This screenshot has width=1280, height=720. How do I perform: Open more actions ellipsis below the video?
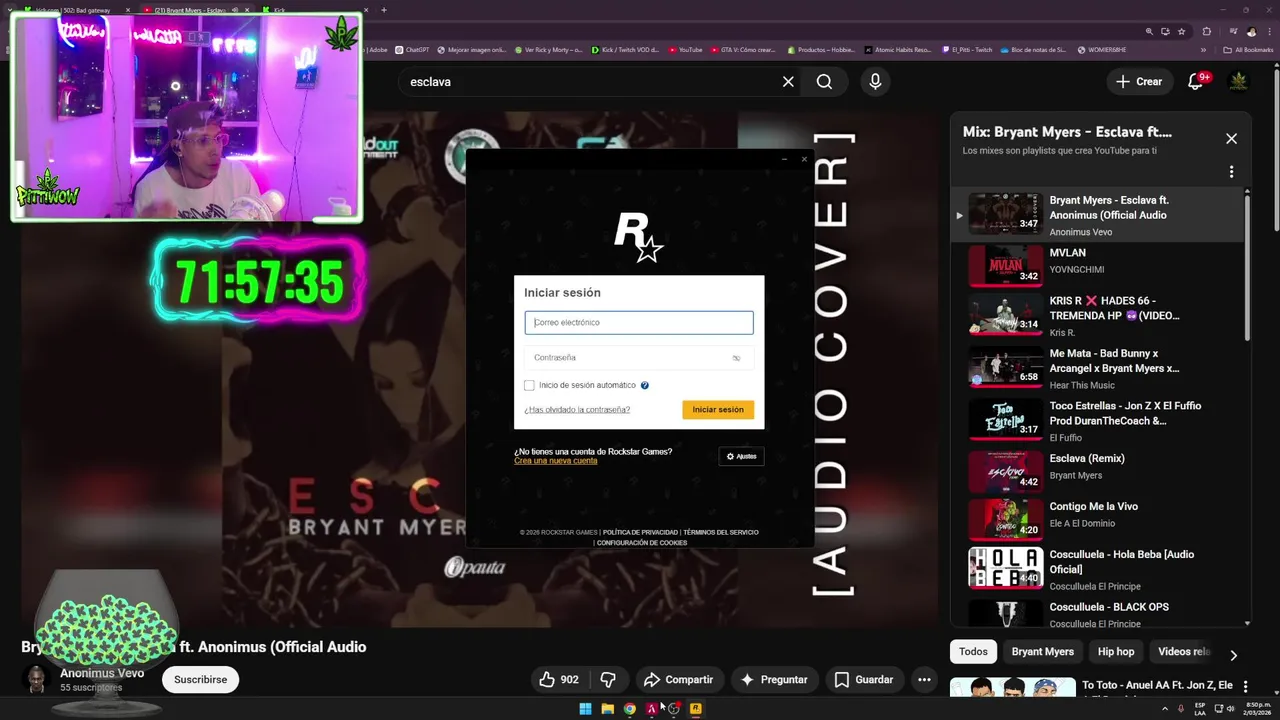924,679
